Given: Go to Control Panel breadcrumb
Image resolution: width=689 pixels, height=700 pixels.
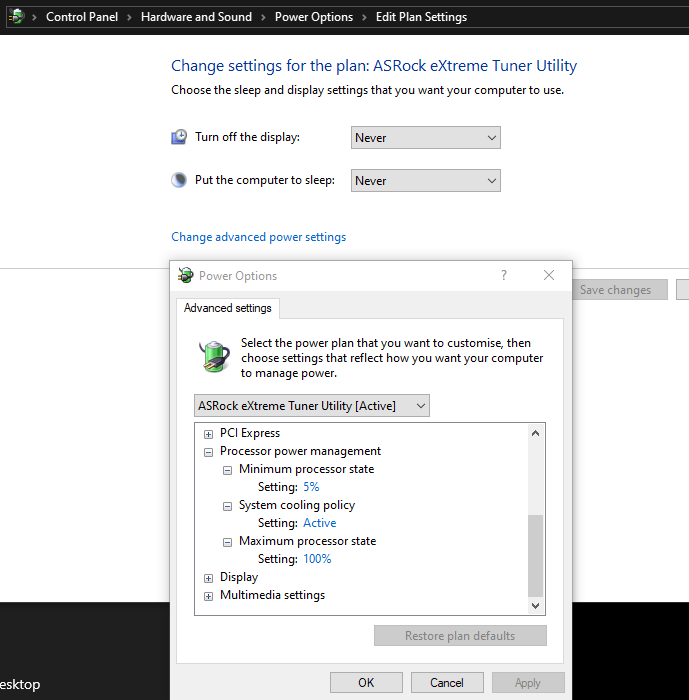Looking at the screenshot, I should coord(82,17).
